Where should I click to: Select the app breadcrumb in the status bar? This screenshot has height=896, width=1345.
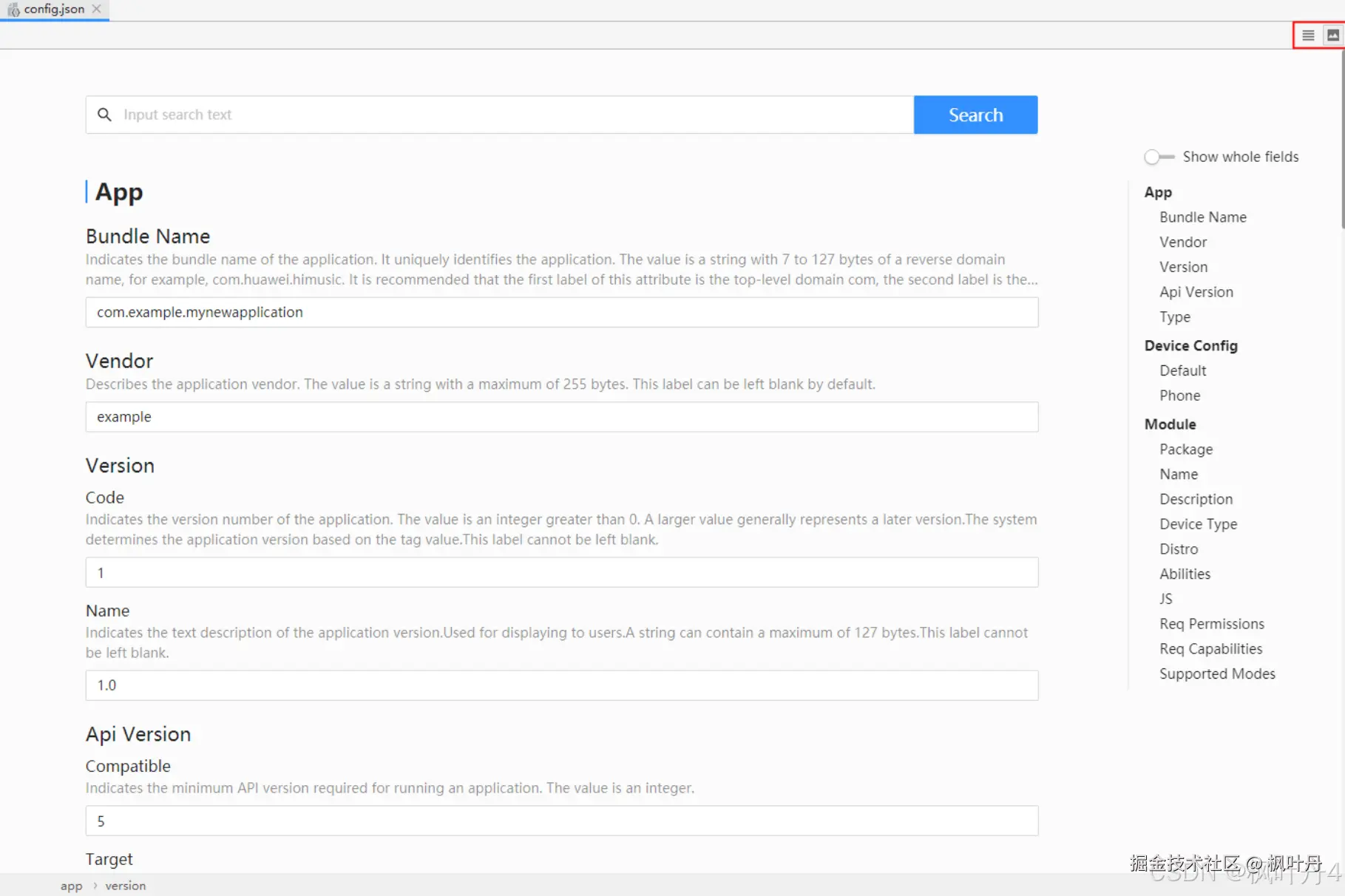pyautogui.click(x=71, y=886)
